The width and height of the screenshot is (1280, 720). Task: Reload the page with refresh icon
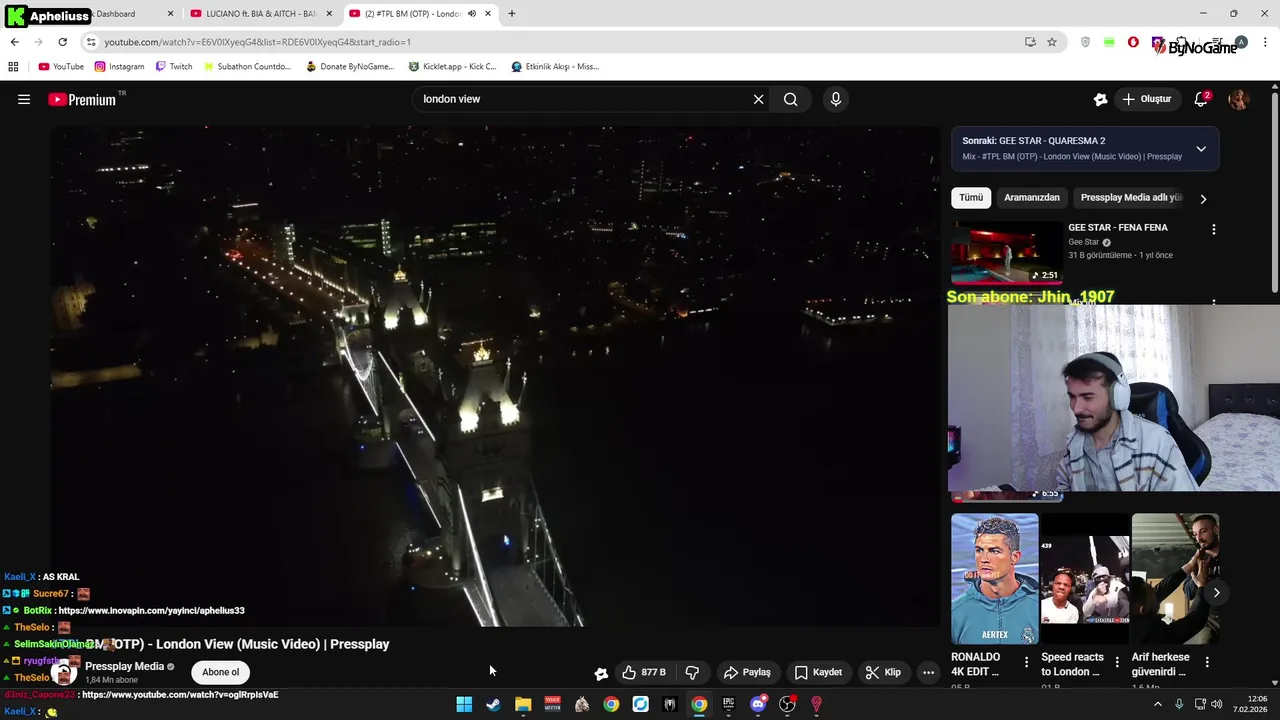(x=62, y=42)
